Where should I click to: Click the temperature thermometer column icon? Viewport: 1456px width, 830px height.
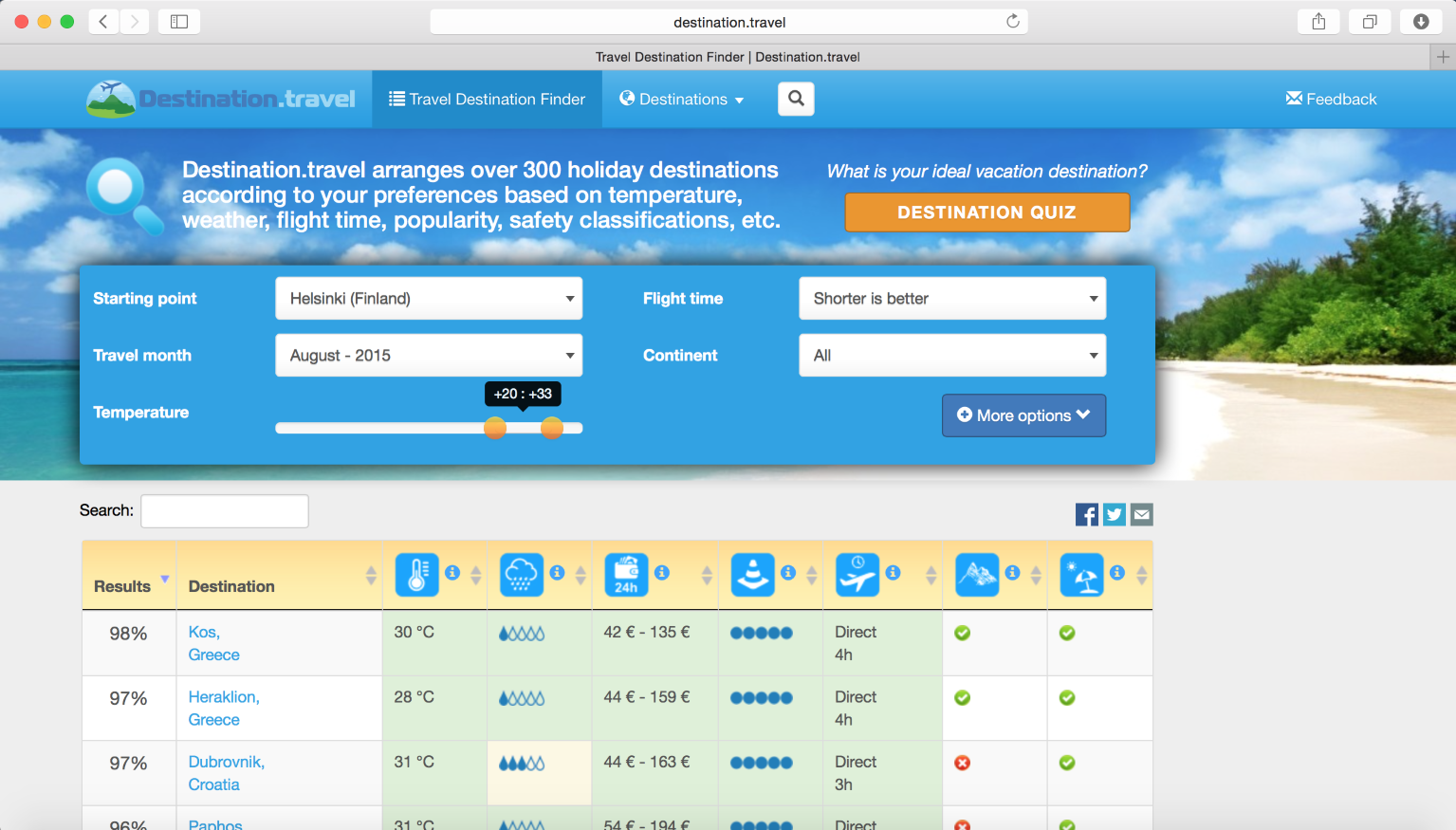416,574
